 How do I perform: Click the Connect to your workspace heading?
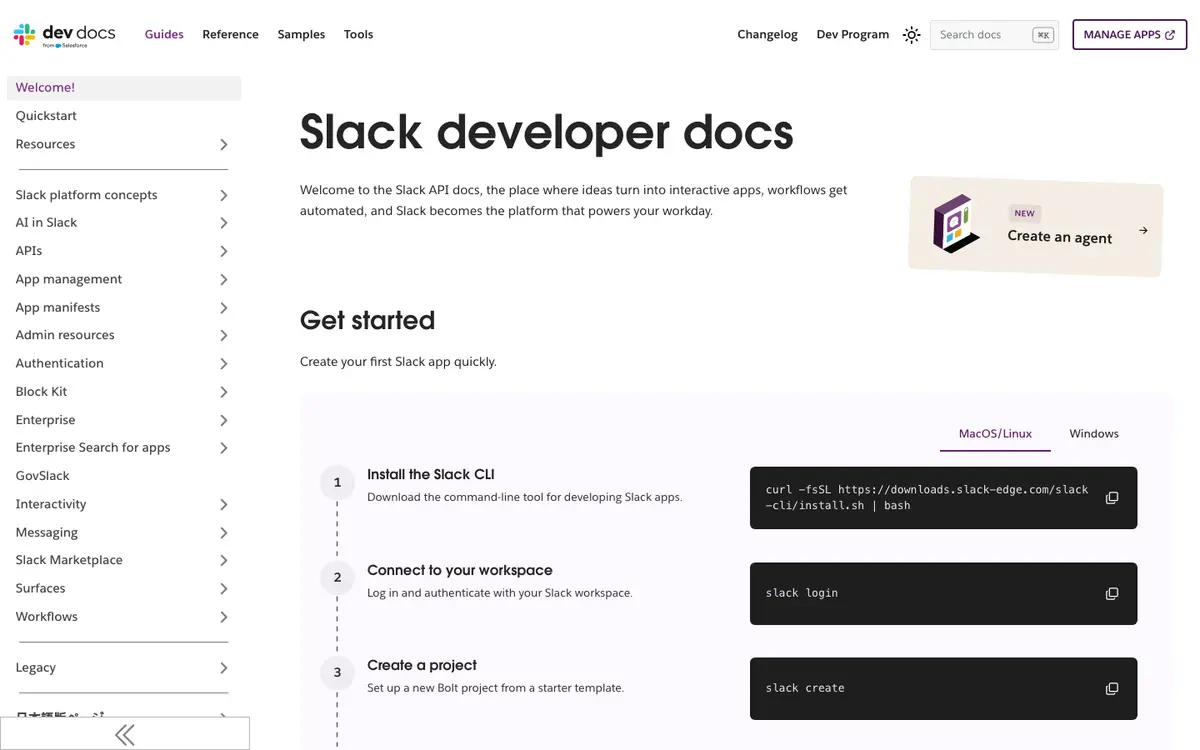459,570
